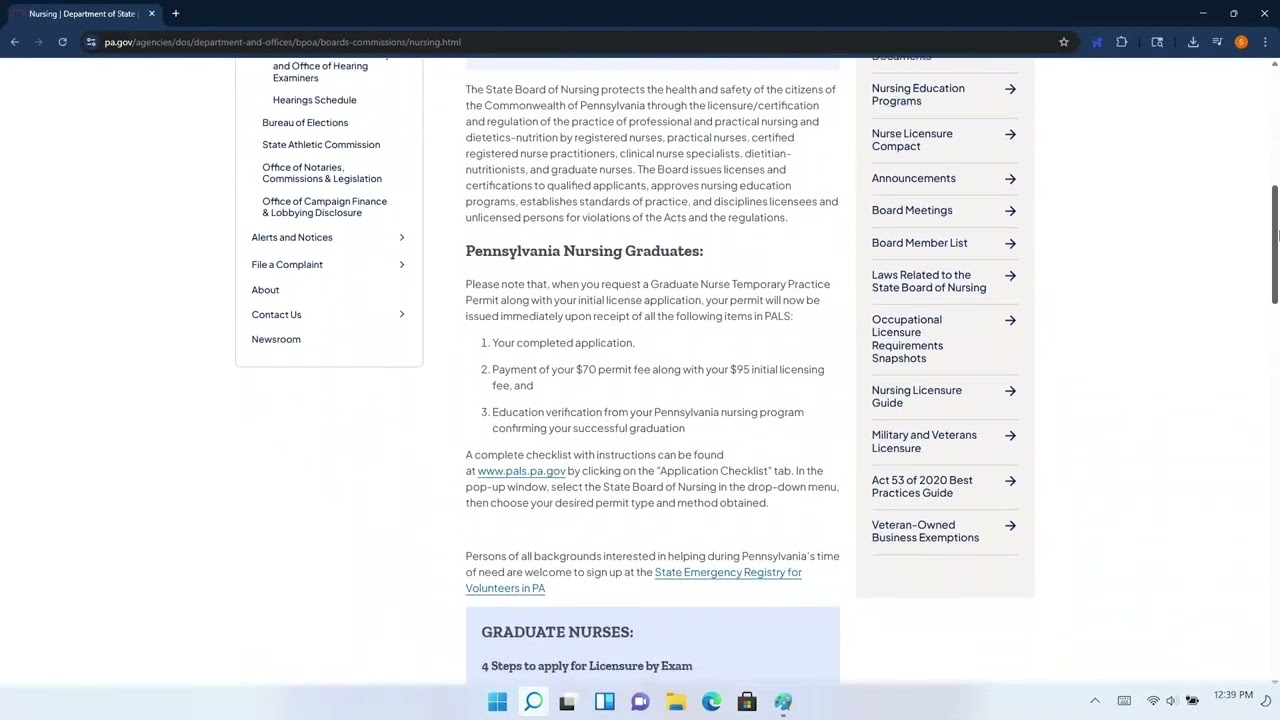Go back with the browser back arrow

pyautogui.click(x=15, y=42)
